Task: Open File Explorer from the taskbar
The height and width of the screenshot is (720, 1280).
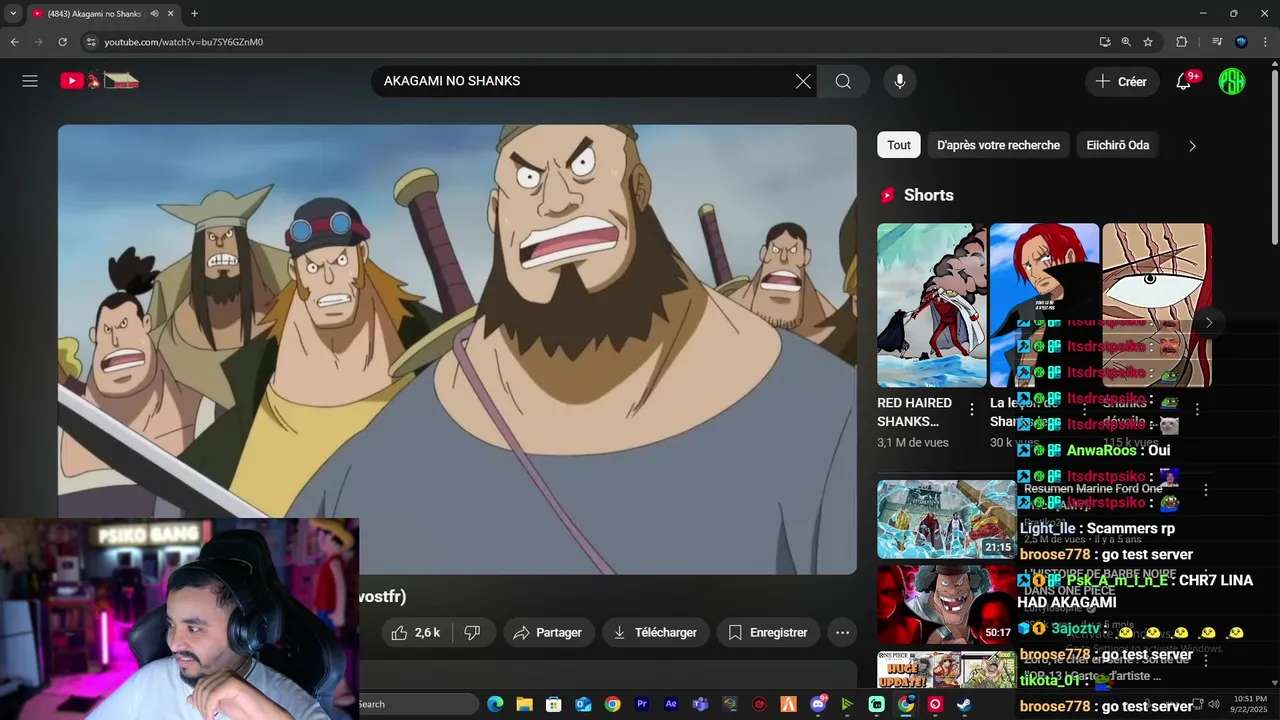Action: point(524,704)
